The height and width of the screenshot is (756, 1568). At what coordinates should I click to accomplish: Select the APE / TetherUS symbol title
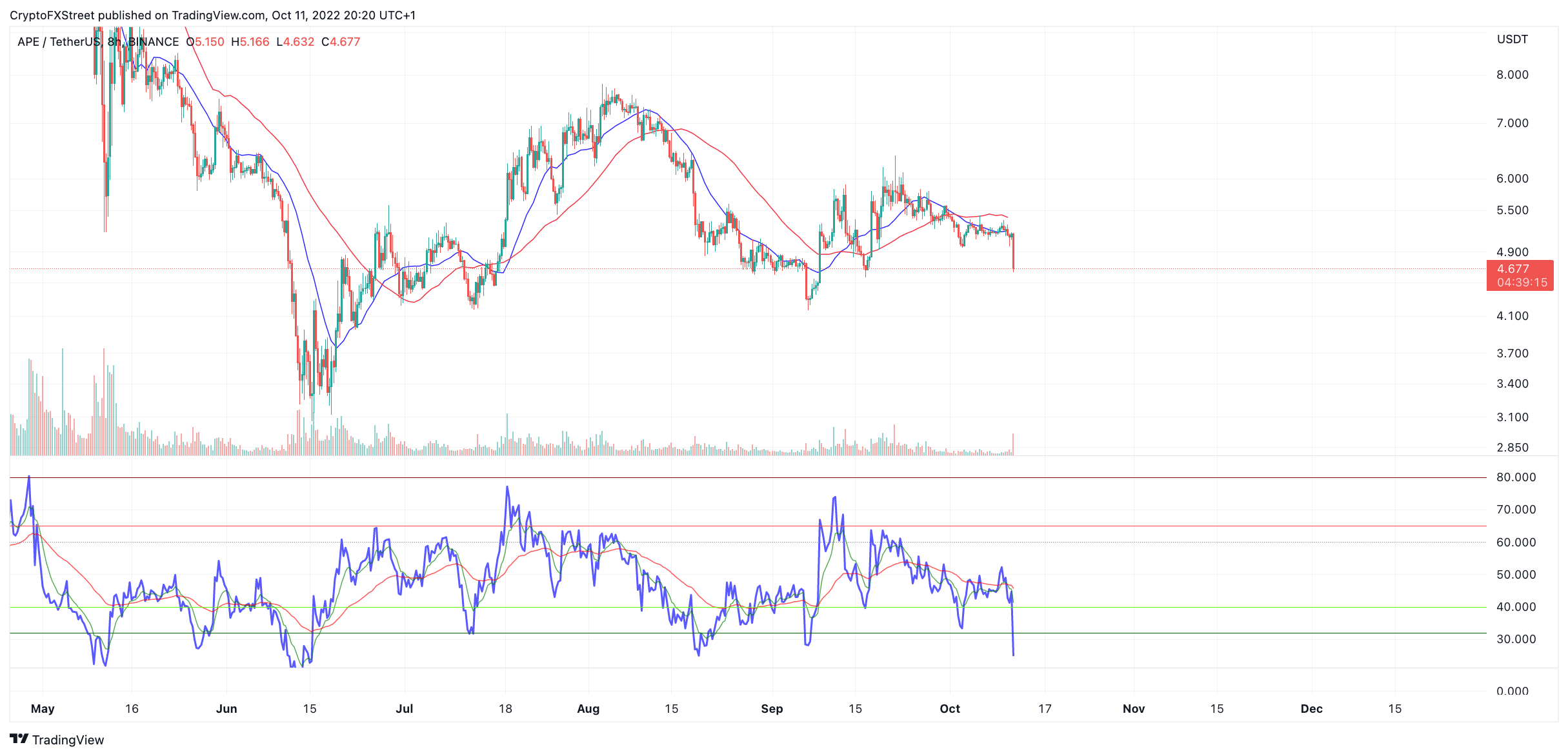coord(59,42)
